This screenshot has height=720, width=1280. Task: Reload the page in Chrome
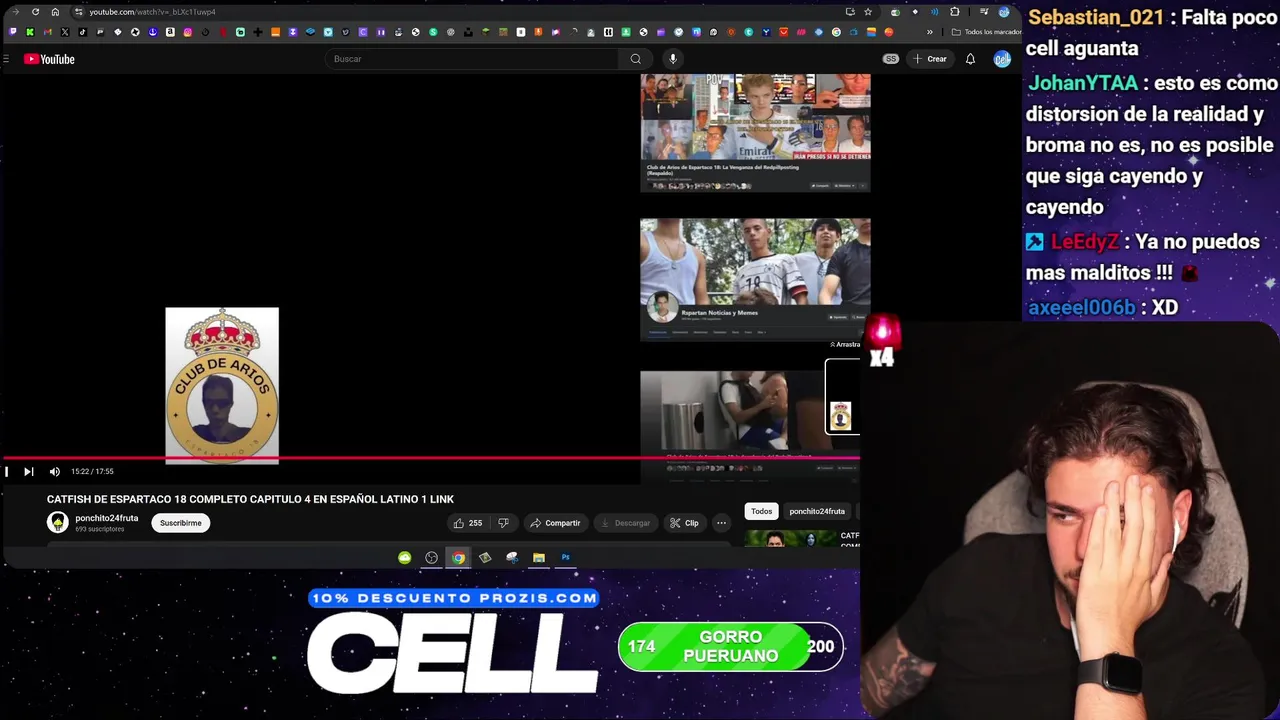[x=35, y=12]
